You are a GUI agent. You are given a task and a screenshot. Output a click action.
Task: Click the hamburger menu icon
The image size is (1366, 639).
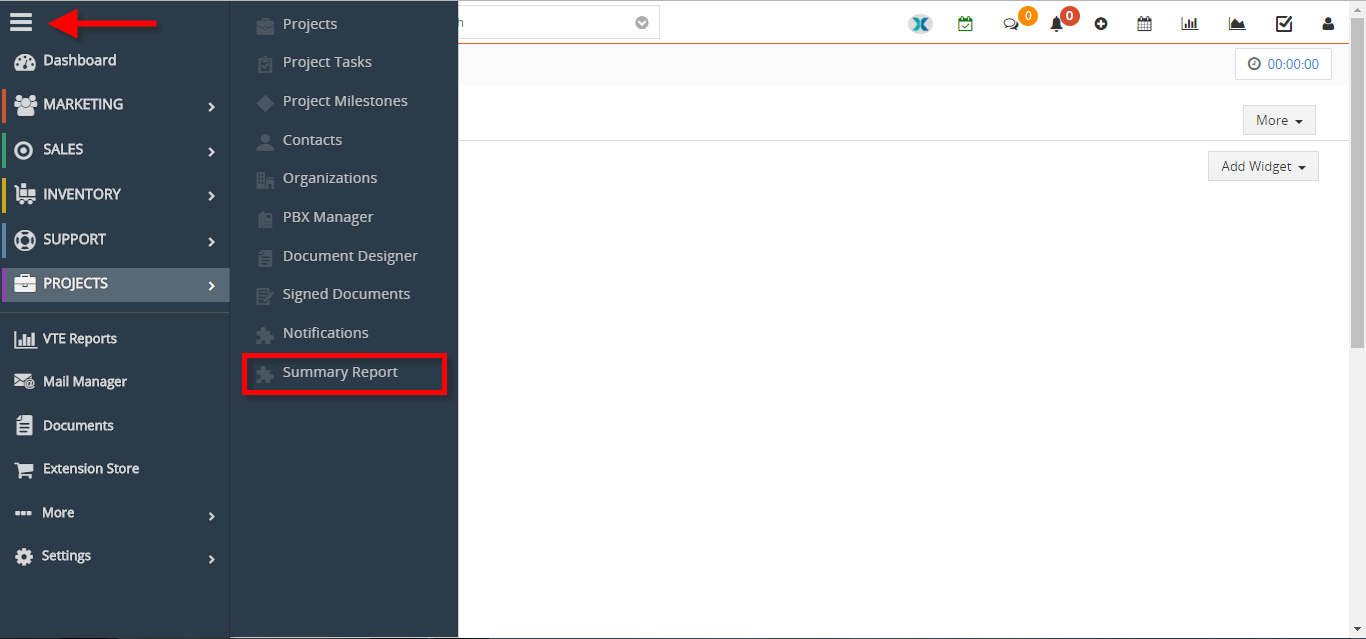tap(21, 21)
